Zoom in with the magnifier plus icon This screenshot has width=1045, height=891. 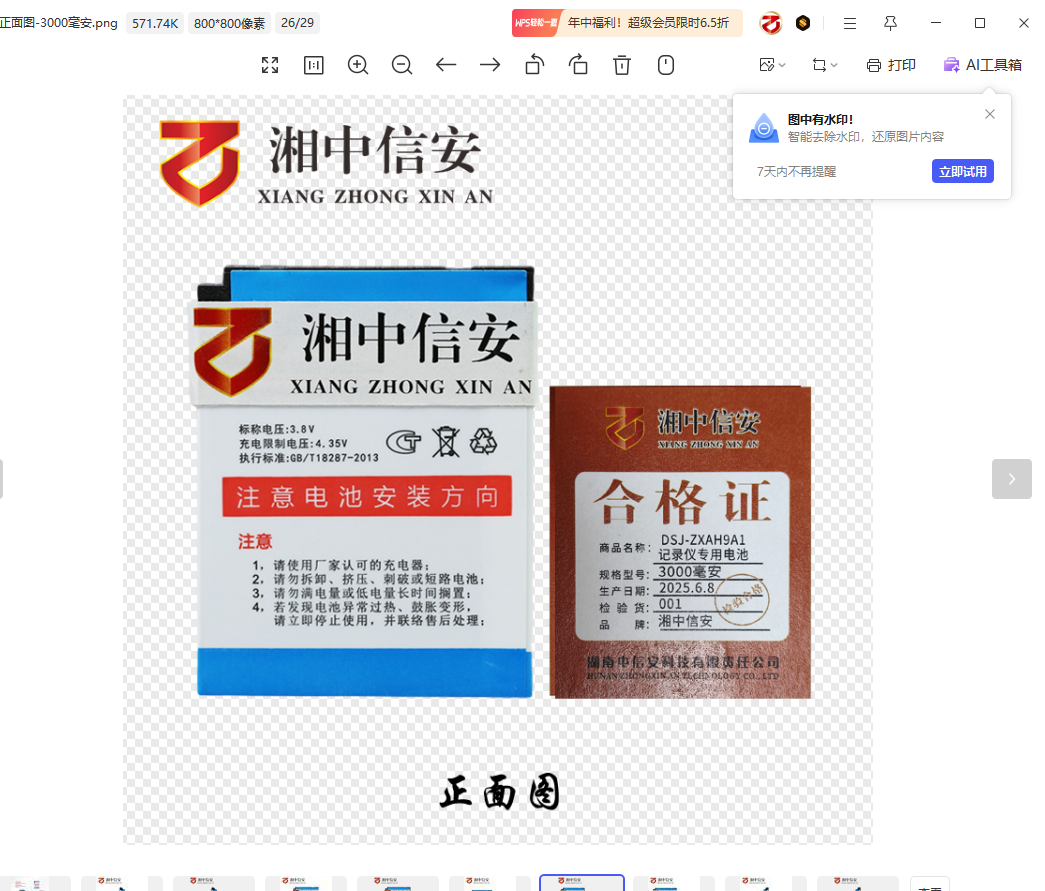click(x=358, y=65)
